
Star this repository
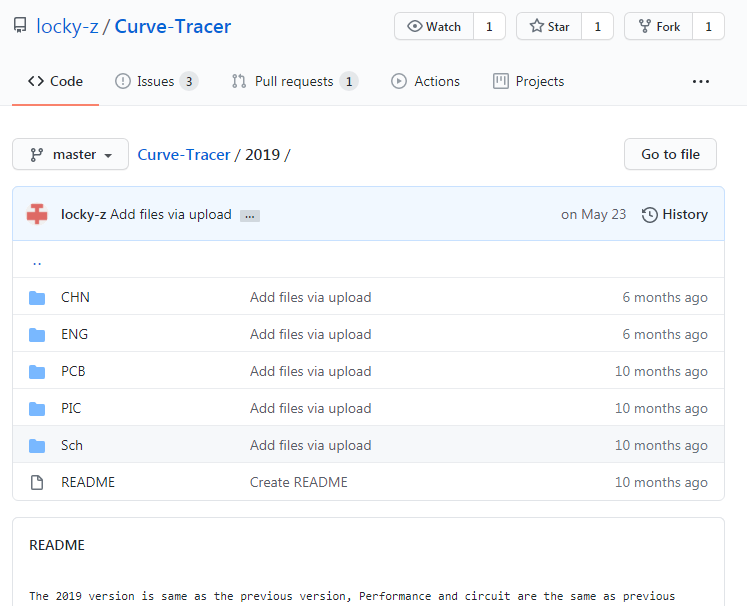coord(549,26)
